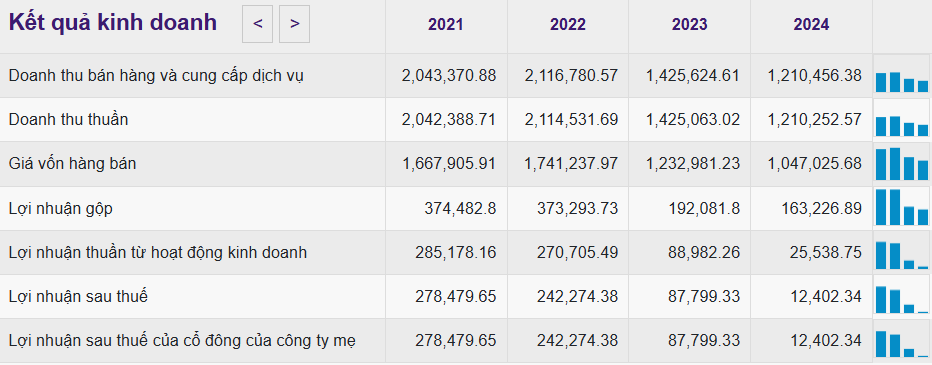Select the 2024 column header
Image resolution: width=932 pixels, height=365 pixels.
point(811,24)
